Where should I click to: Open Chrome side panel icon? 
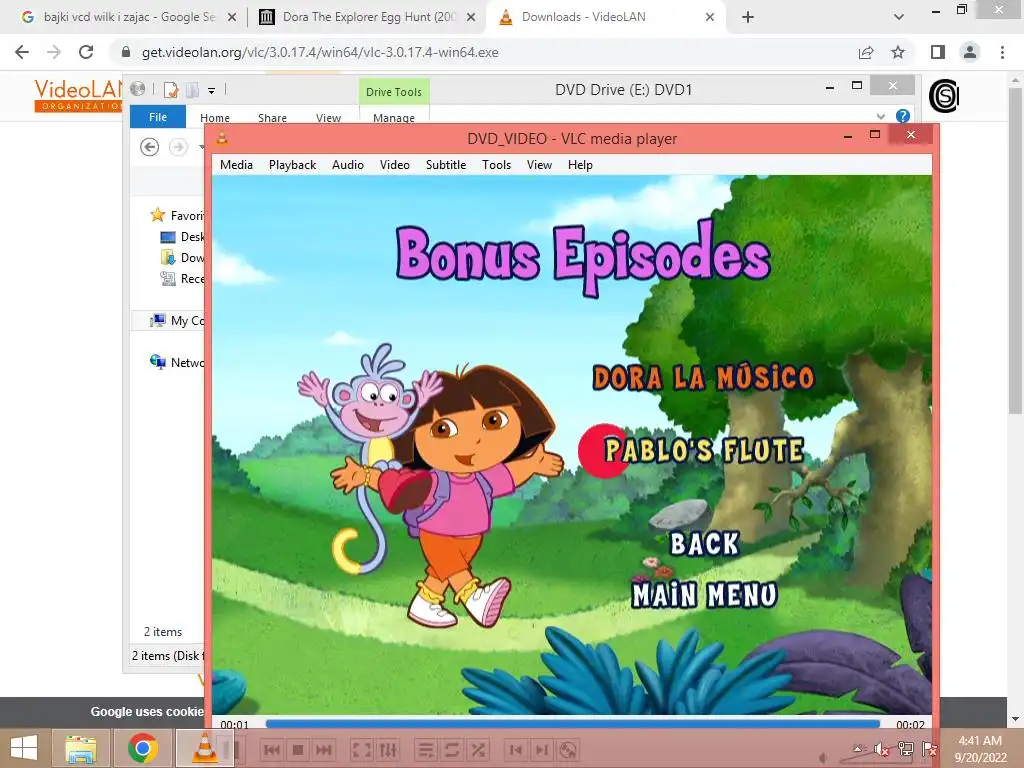coord(938,52)
